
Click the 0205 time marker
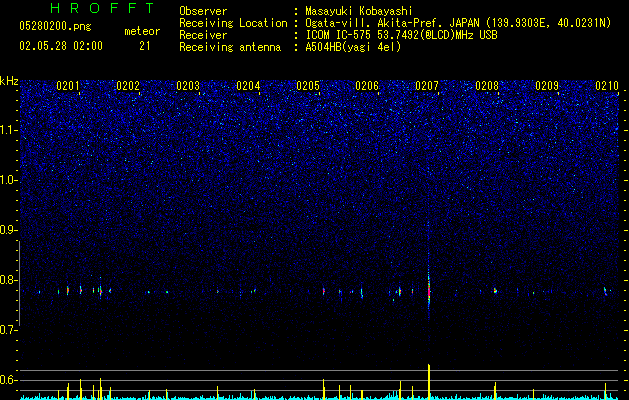coord(308,86)
